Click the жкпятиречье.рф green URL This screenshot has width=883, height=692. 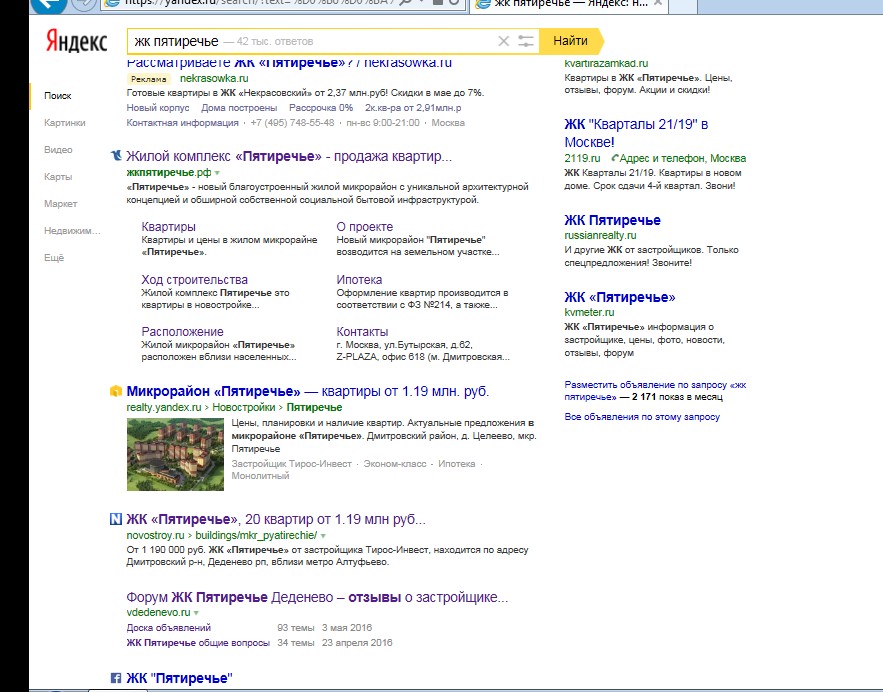(169, 172)
